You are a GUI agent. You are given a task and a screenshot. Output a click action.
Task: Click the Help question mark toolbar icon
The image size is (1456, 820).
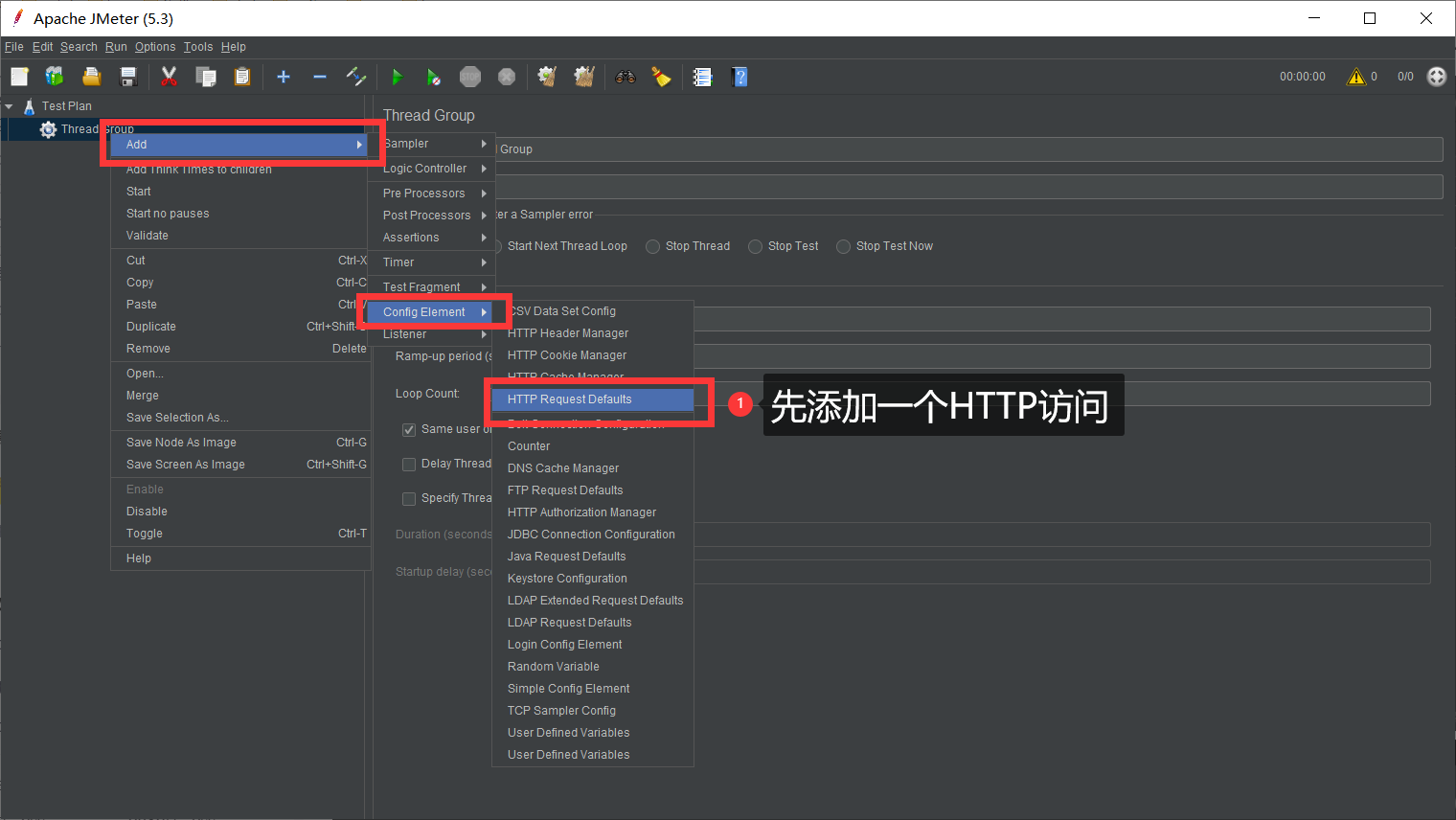pyautogui.click(x=739, y=77)
